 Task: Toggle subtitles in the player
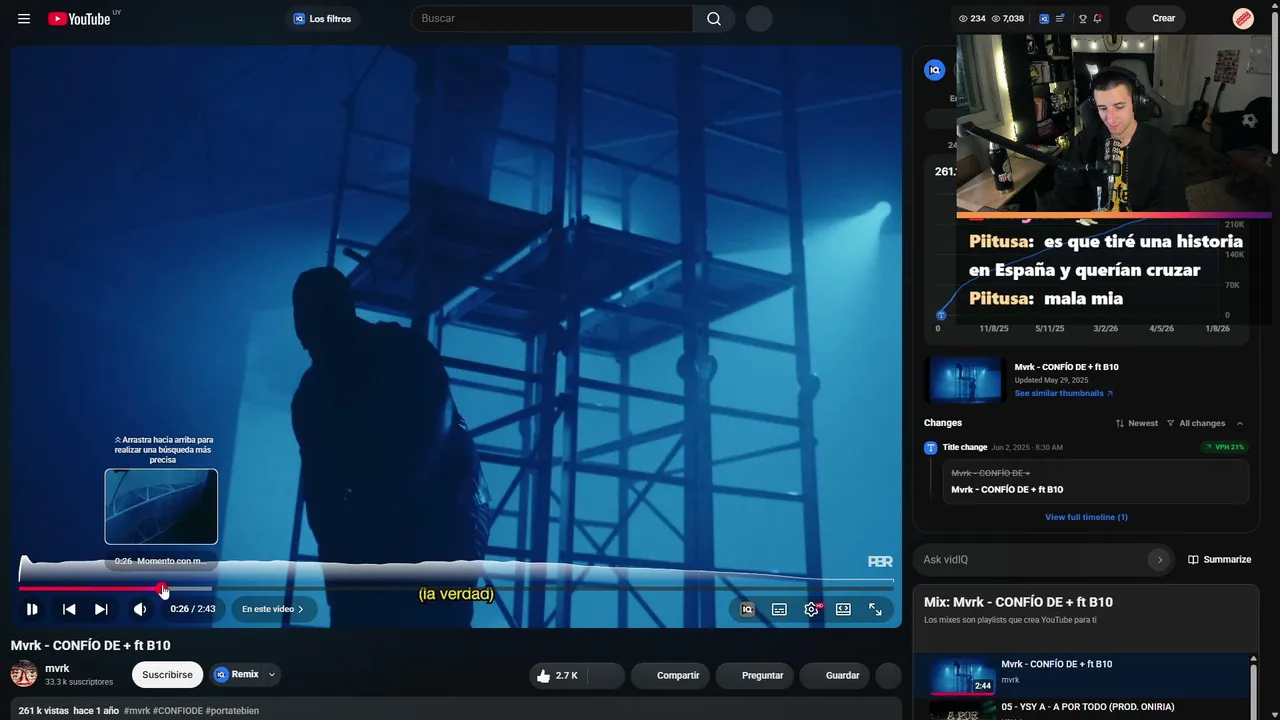click(779, 609)
